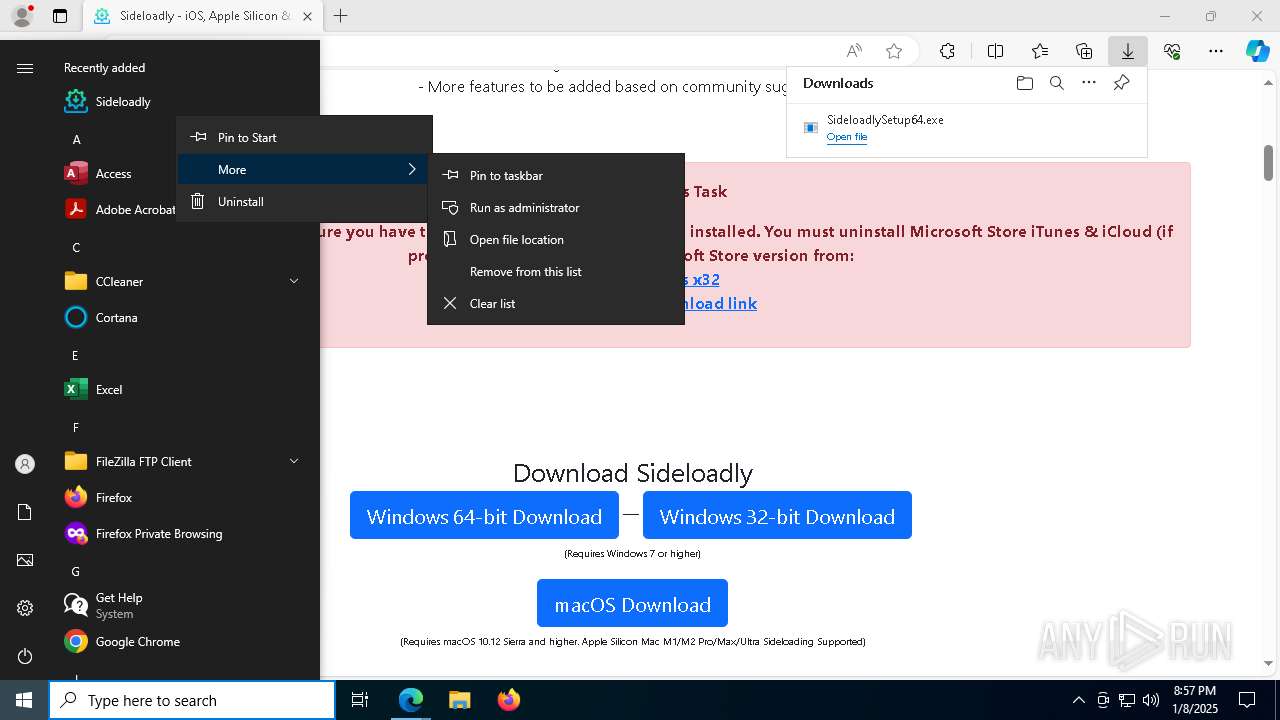Screen dimensions: 1280x720
Task: Open Edge Extensions puzzle icon
Action: tap(947, 51)
